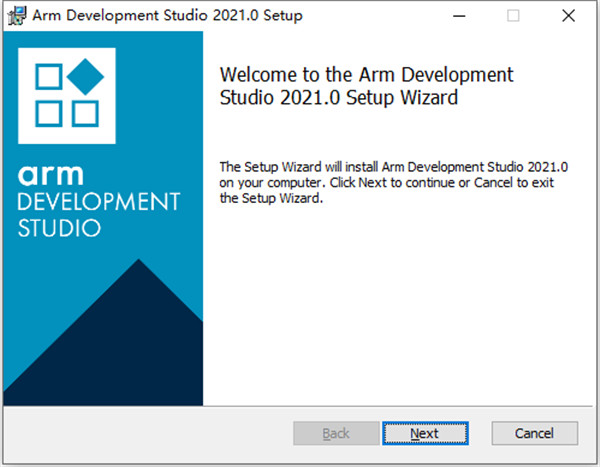Viewport: 600px width, 467px height.
Task: Click the 'STUDIO' word in the banner
Action: tap(59, 228)
